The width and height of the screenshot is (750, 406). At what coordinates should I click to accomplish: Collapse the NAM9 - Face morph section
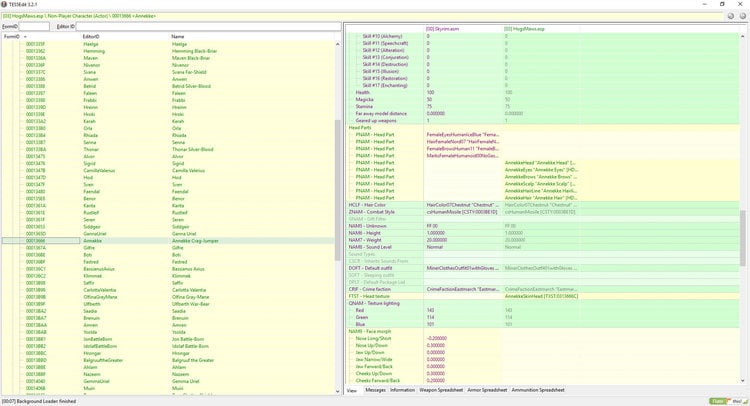tap(370, 331)
